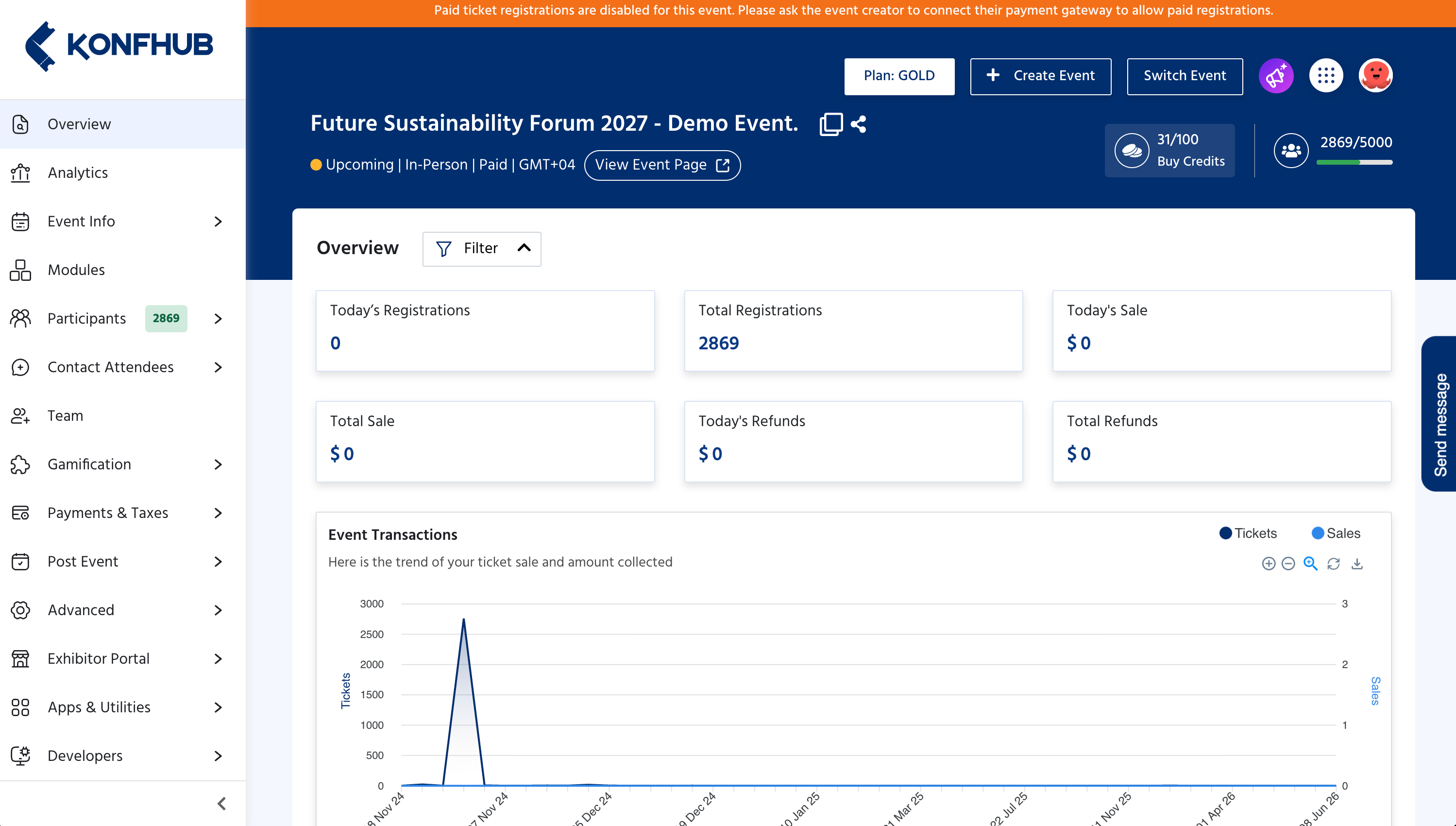
Task: Copy the event link icon beside title
Action: tap(830, 124)
